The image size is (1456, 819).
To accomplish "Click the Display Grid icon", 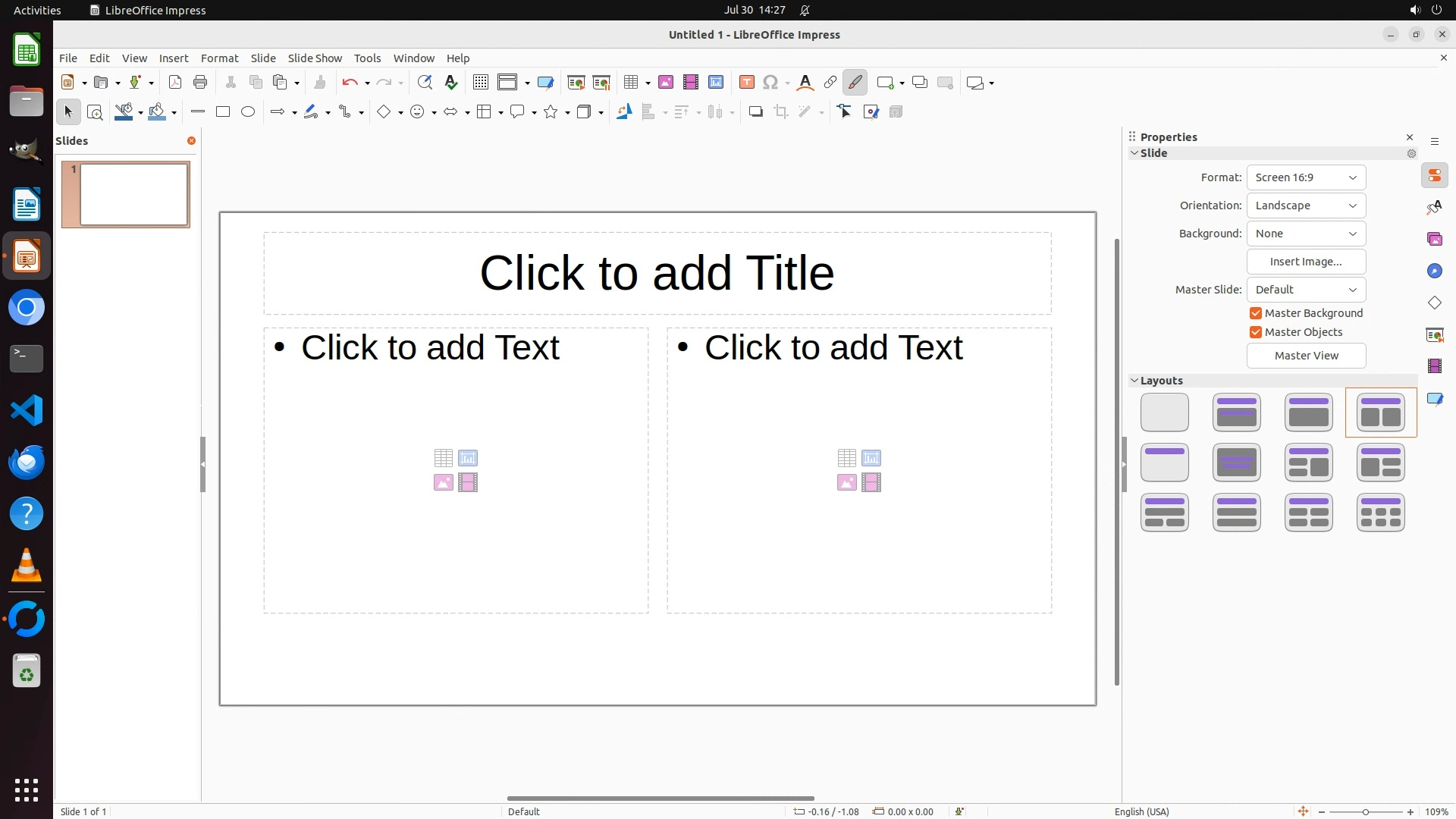I will (480, 83).
